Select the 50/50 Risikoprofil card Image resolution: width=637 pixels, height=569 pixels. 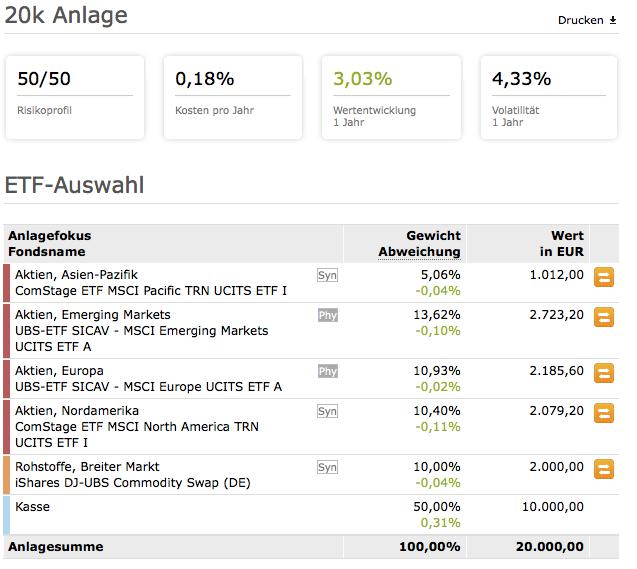tap(74, 97)
